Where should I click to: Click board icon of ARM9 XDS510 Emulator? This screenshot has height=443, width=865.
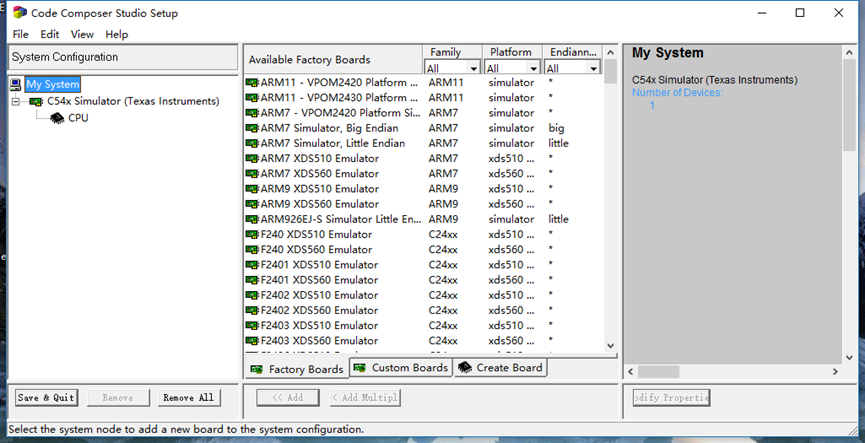tap(252, 189)
